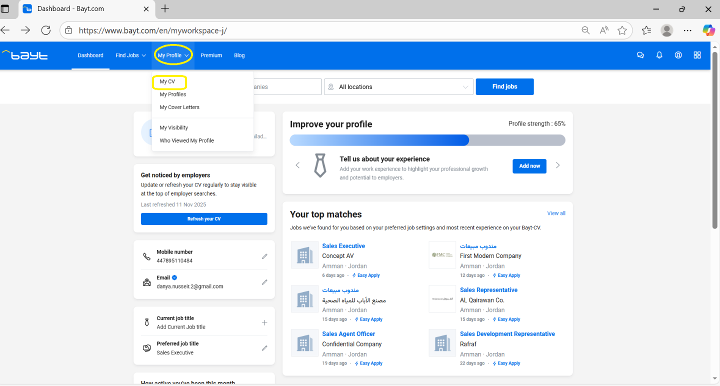Select My Profiles menu item
This screenshot has width=720, height=386.
coord(173,95)
